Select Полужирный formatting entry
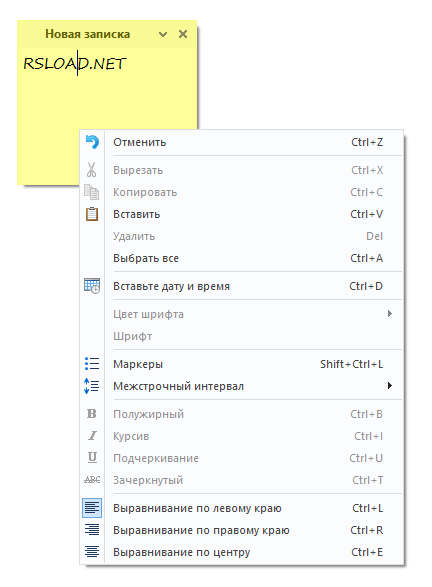 [242, 414]
